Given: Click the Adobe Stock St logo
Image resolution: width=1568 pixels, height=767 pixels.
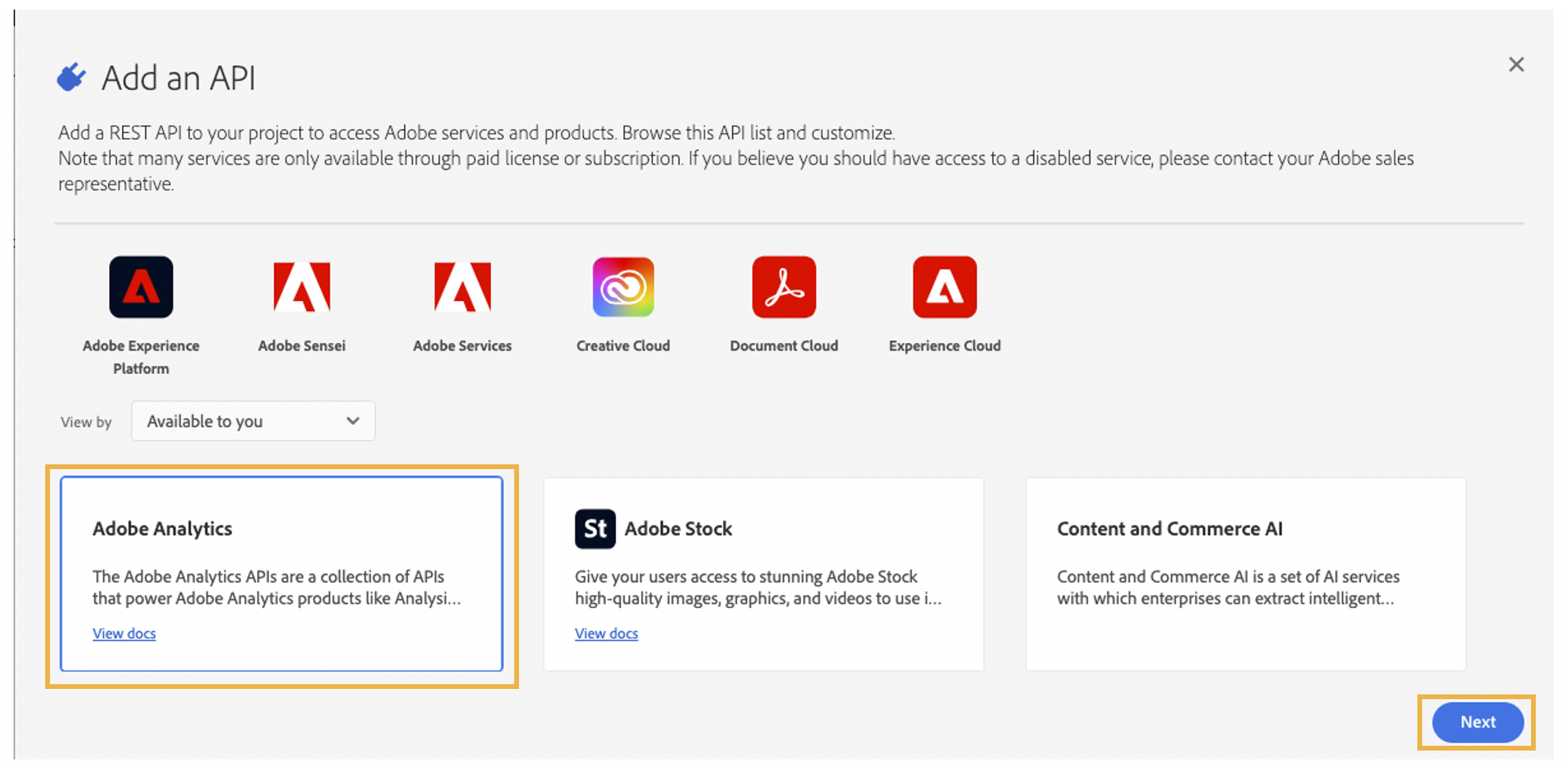Looking at the screenshot, I should [x=595, y=529].
